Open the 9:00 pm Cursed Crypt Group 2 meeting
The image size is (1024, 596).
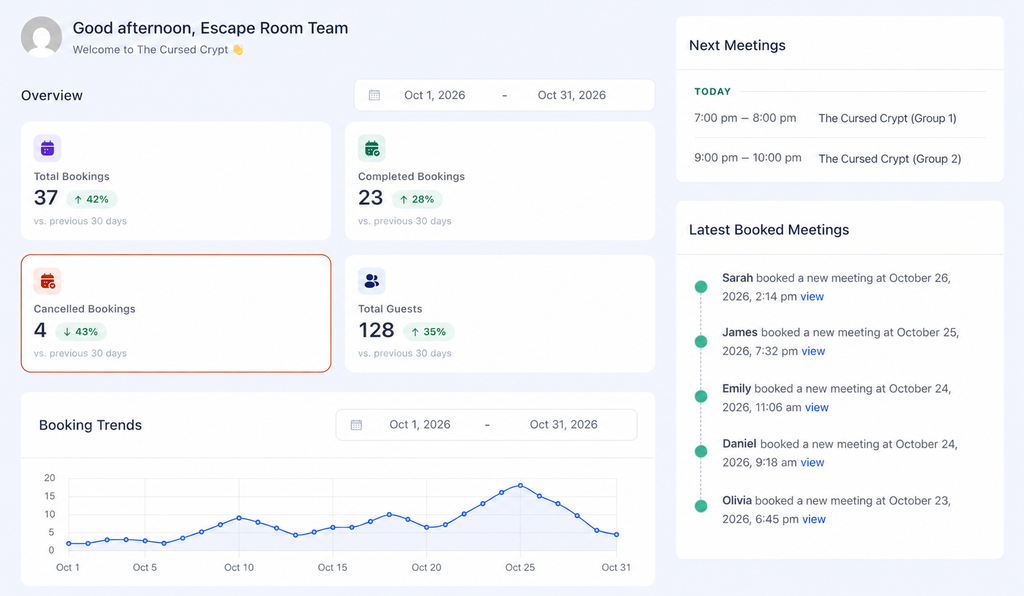click(840, 158)
